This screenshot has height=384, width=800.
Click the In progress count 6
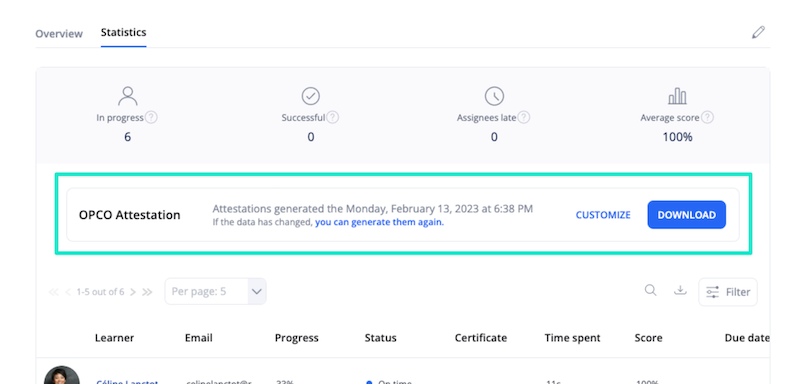point(127,137)
